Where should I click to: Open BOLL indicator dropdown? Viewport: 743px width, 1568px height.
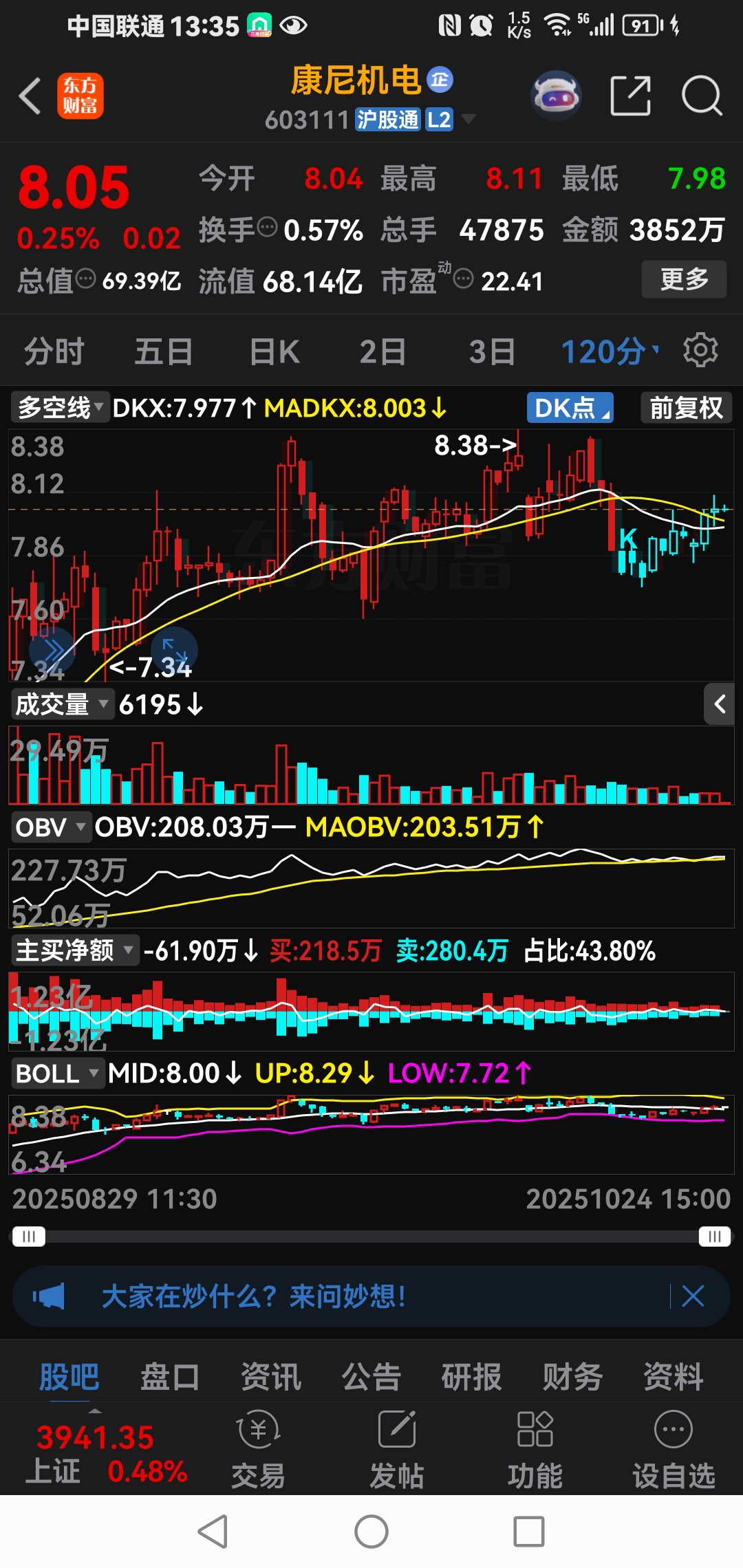coord(58,1074)
